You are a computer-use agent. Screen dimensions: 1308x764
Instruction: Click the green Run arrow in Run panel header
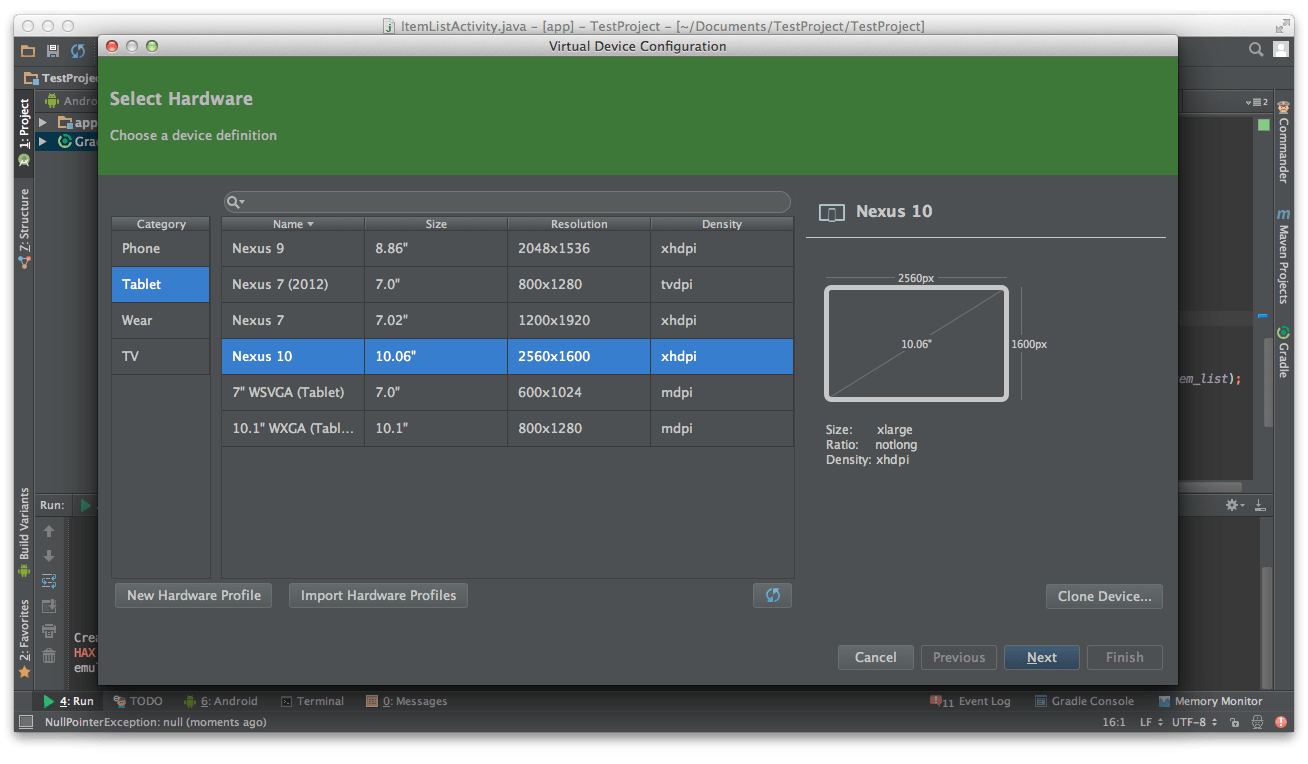coord(86,506)
